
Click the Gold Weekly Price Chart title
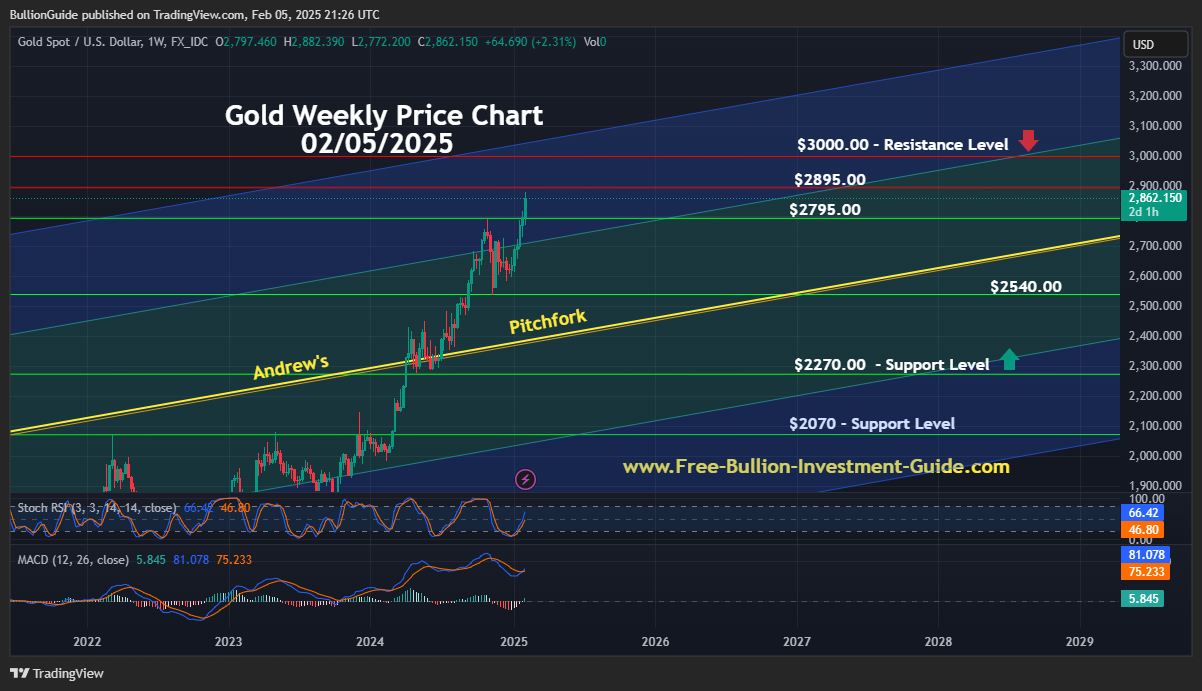pos(383,115)
